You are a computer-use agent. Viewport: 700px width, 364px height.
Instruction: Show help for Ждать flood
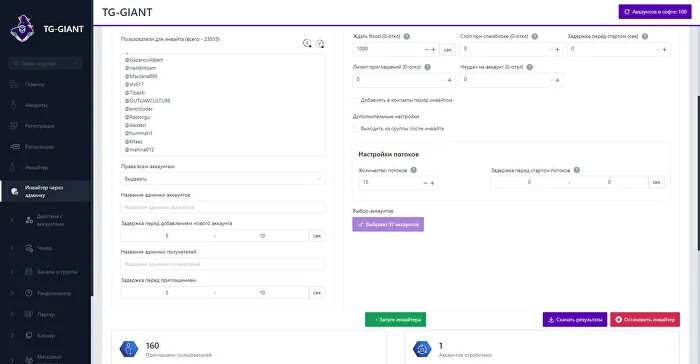[x=407, y=37]
